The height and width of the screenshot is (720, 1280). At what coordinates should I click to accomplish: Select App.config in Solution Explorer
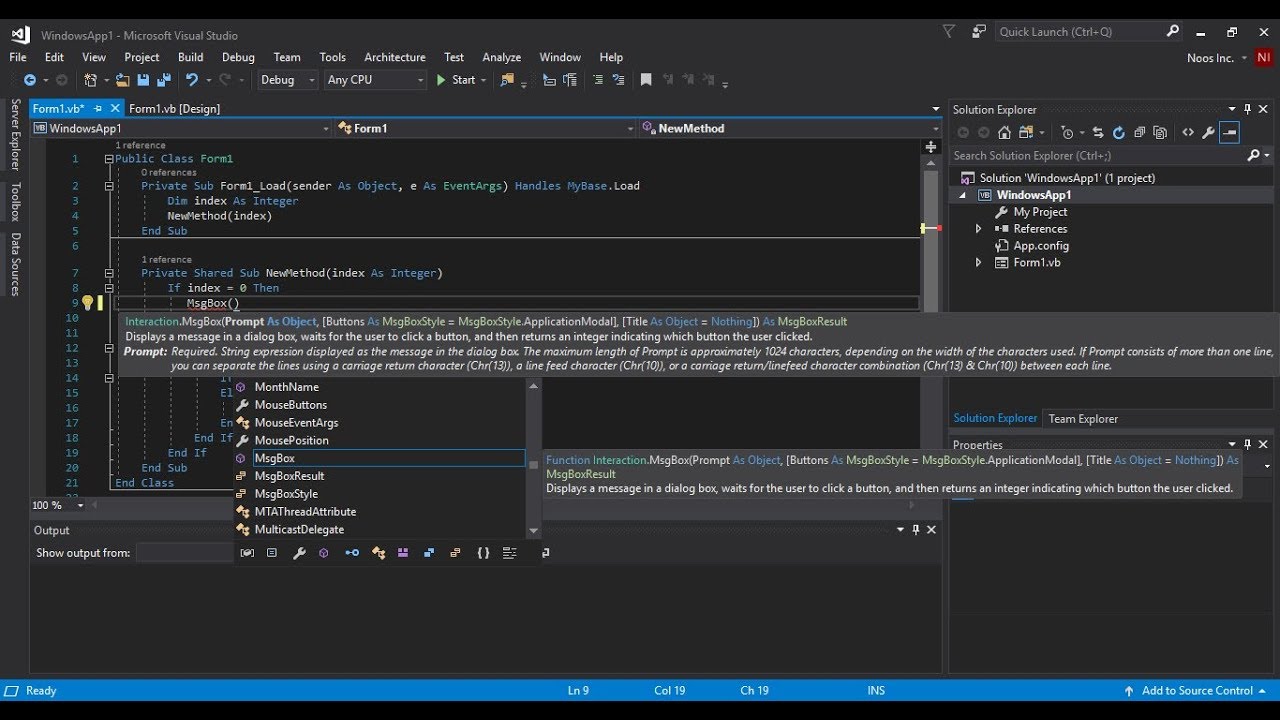(x=1041, y=246)
